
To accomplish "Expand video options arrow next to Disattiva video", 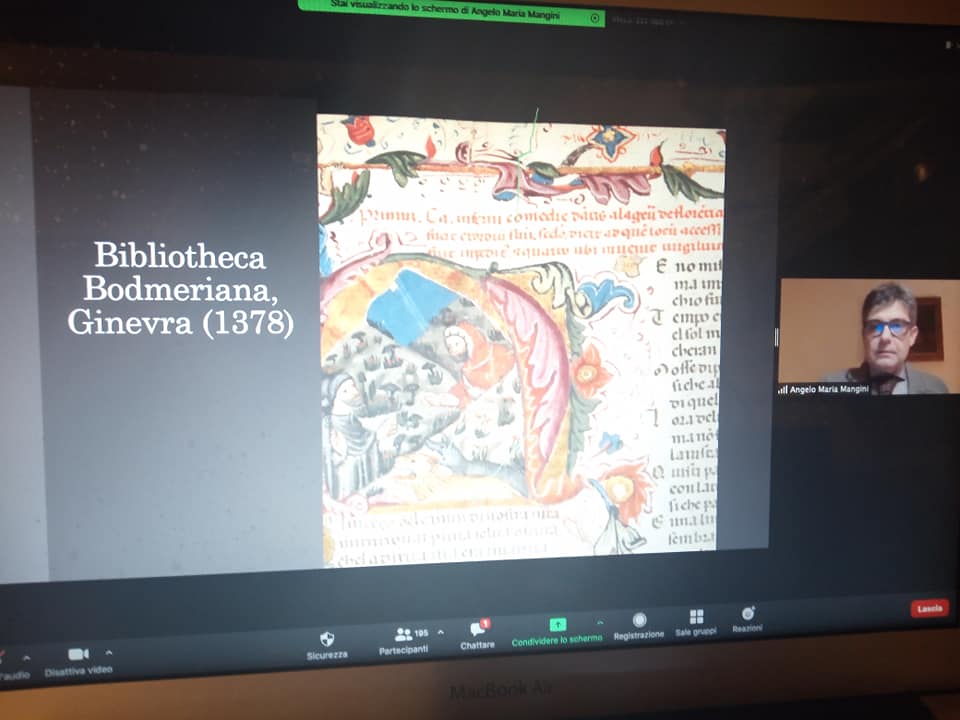I will coord(109,653).
